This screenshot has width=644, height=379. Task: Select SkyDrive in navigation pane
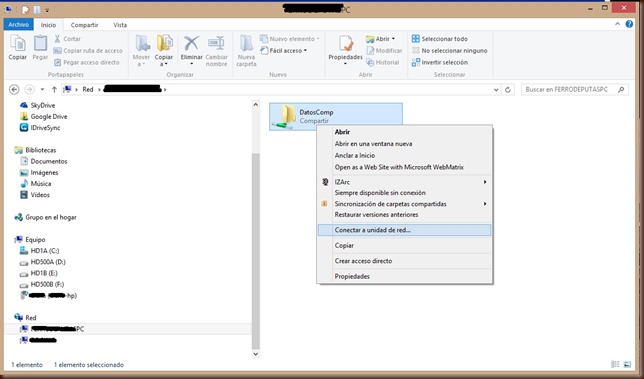[x=37, y=106]
